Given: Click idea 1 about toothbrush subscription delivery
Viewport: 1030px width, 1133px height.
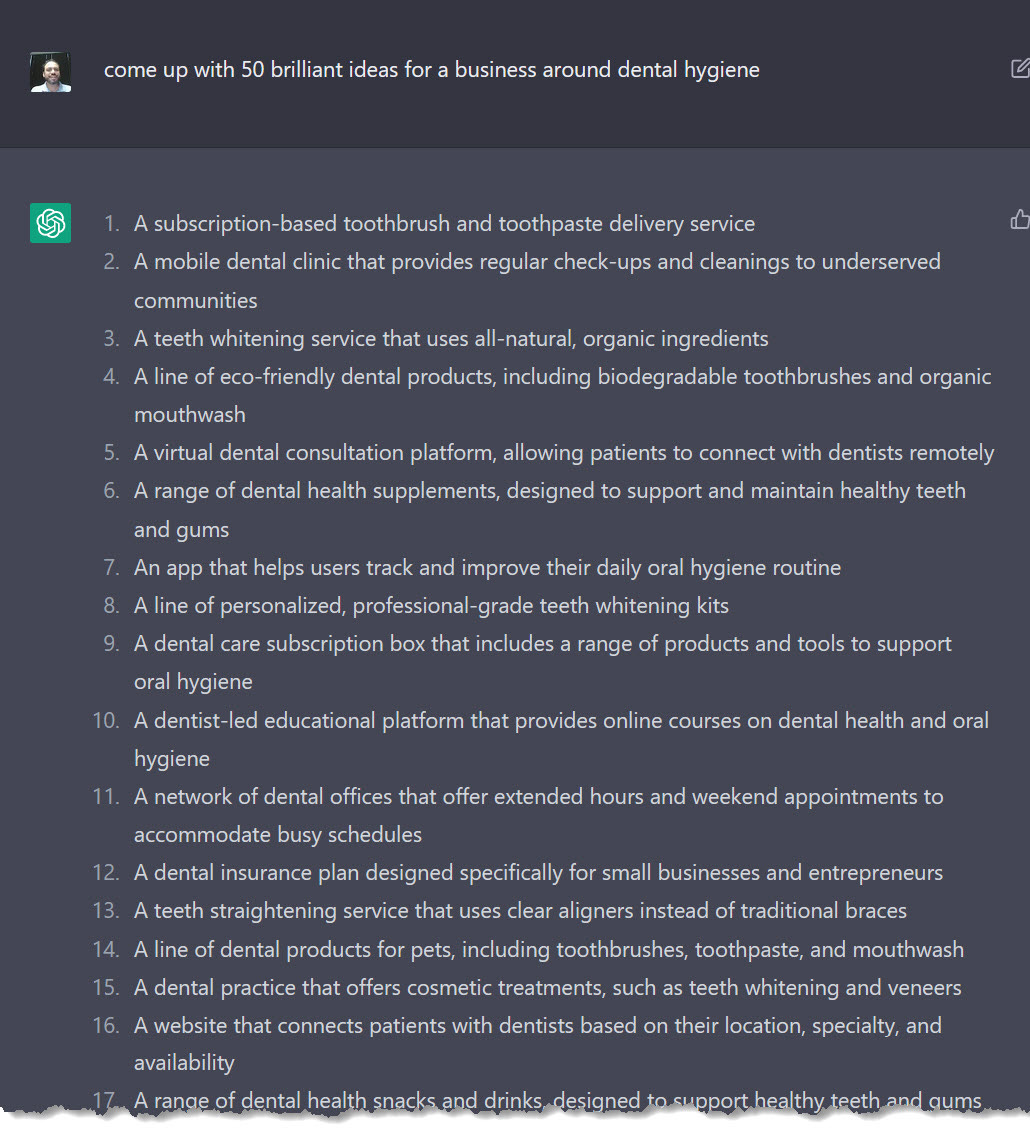Looking at the screenshot, I should tap(444, 223).
